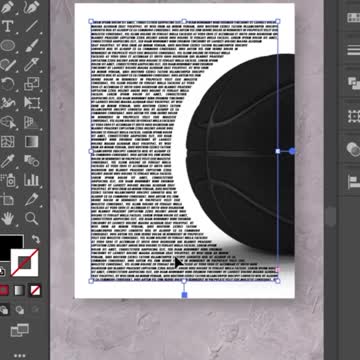Reset to default fill and stroke
Viewport: 360px width, 360px height.
pos(2,272)
